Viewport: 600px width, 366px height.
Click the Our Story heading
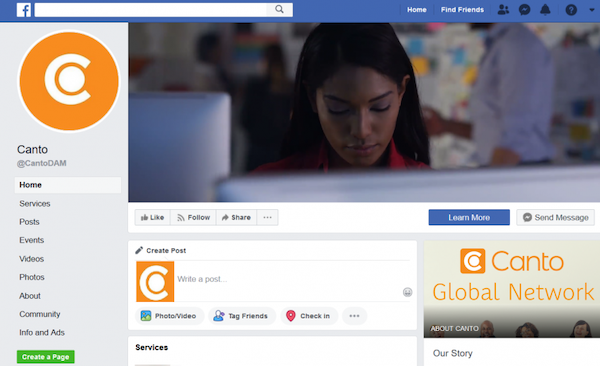tap(453, 353)
